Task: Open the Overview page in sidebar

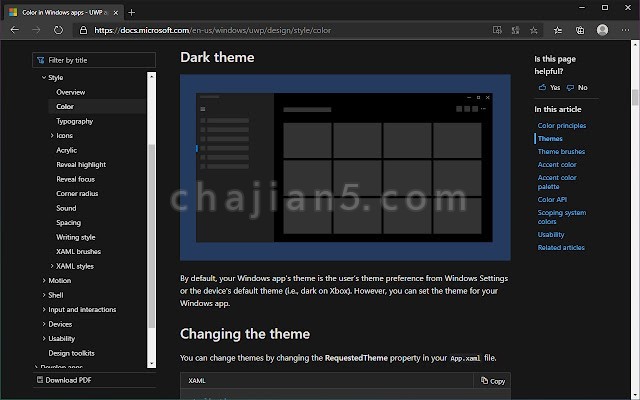Action: 71,92
